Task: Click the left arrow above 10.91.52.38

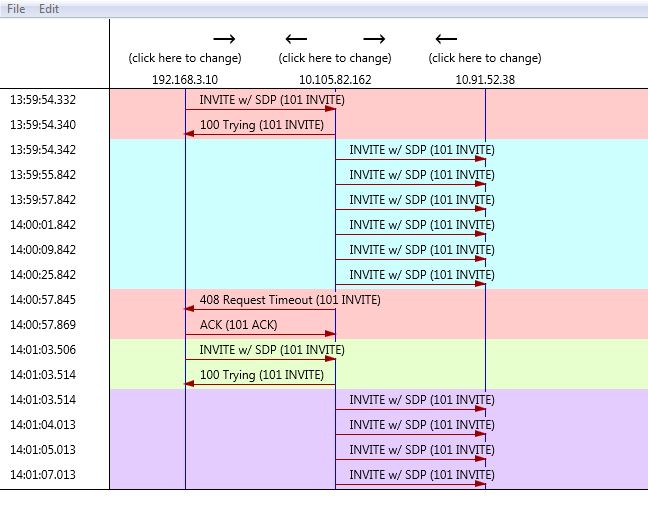Action: (446, 39)
